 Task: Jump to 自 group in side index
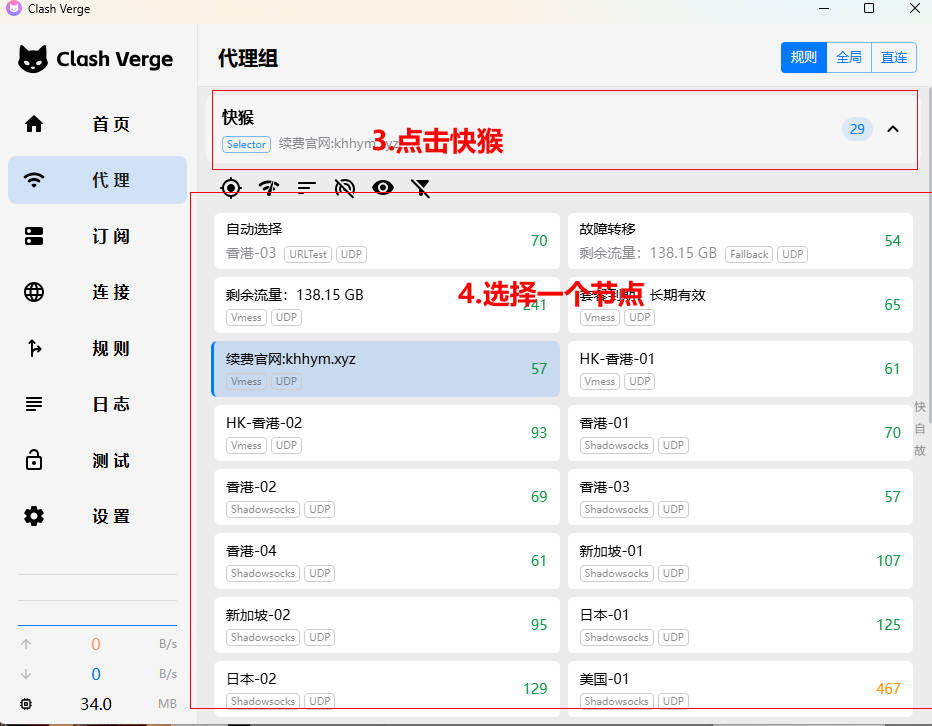(x=920, y=429)
